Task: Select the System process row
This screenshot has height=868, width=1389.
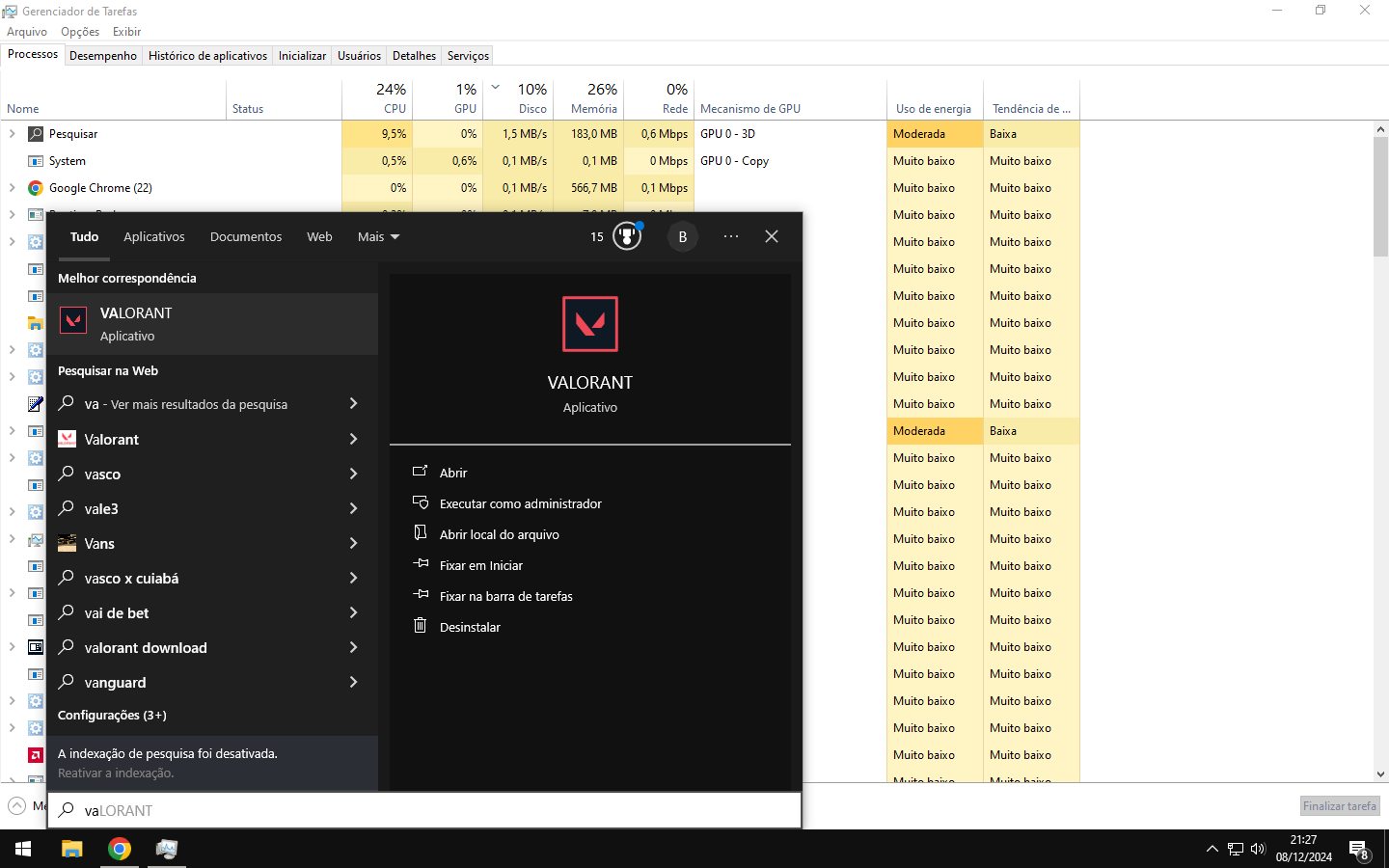Action: (x=540, y=161)
